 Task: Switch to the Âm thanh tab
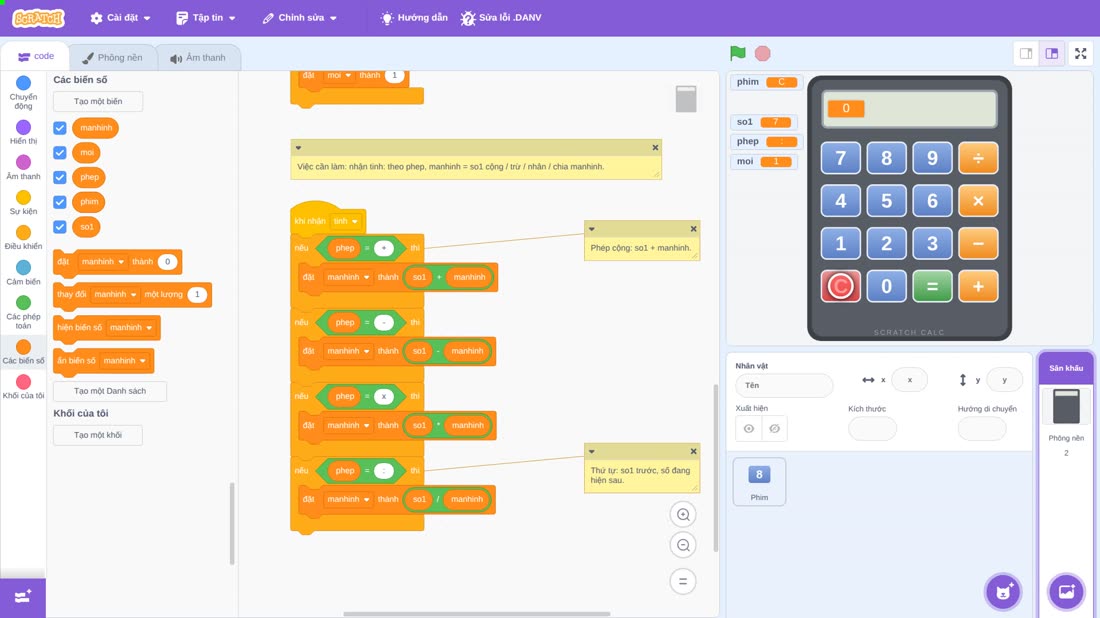coord(199,58)
